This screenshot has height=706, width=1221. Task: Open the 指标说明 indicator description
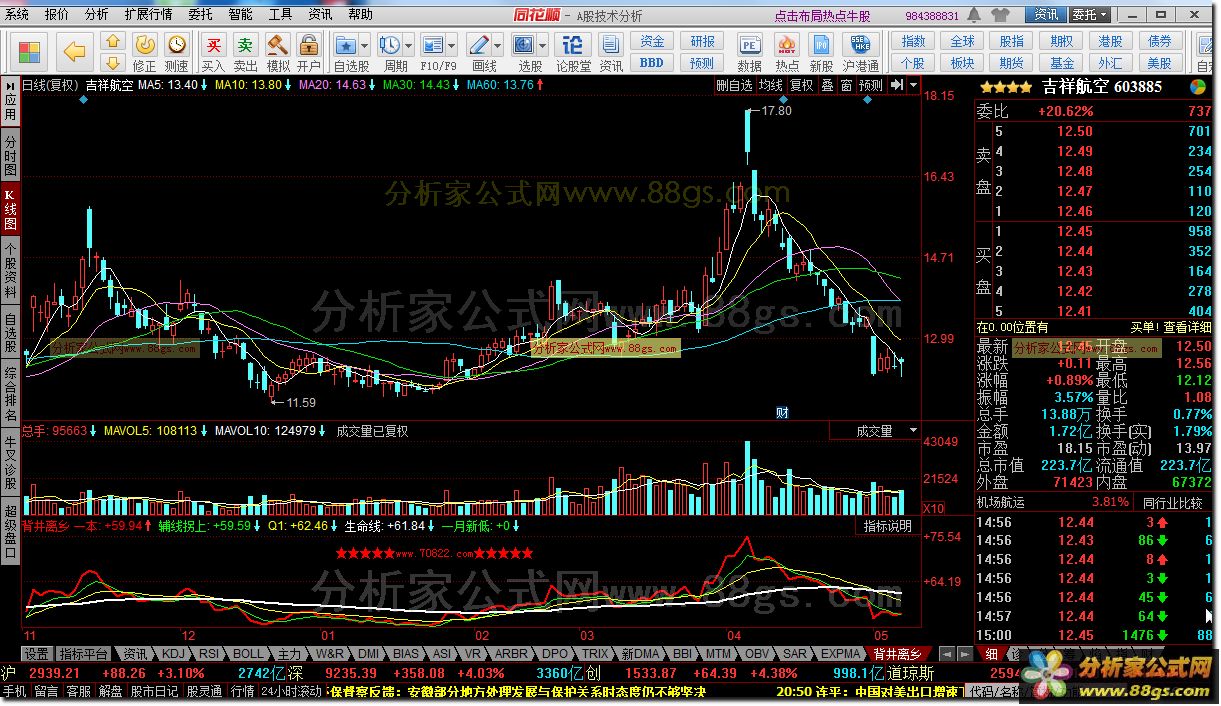point(888,526)
